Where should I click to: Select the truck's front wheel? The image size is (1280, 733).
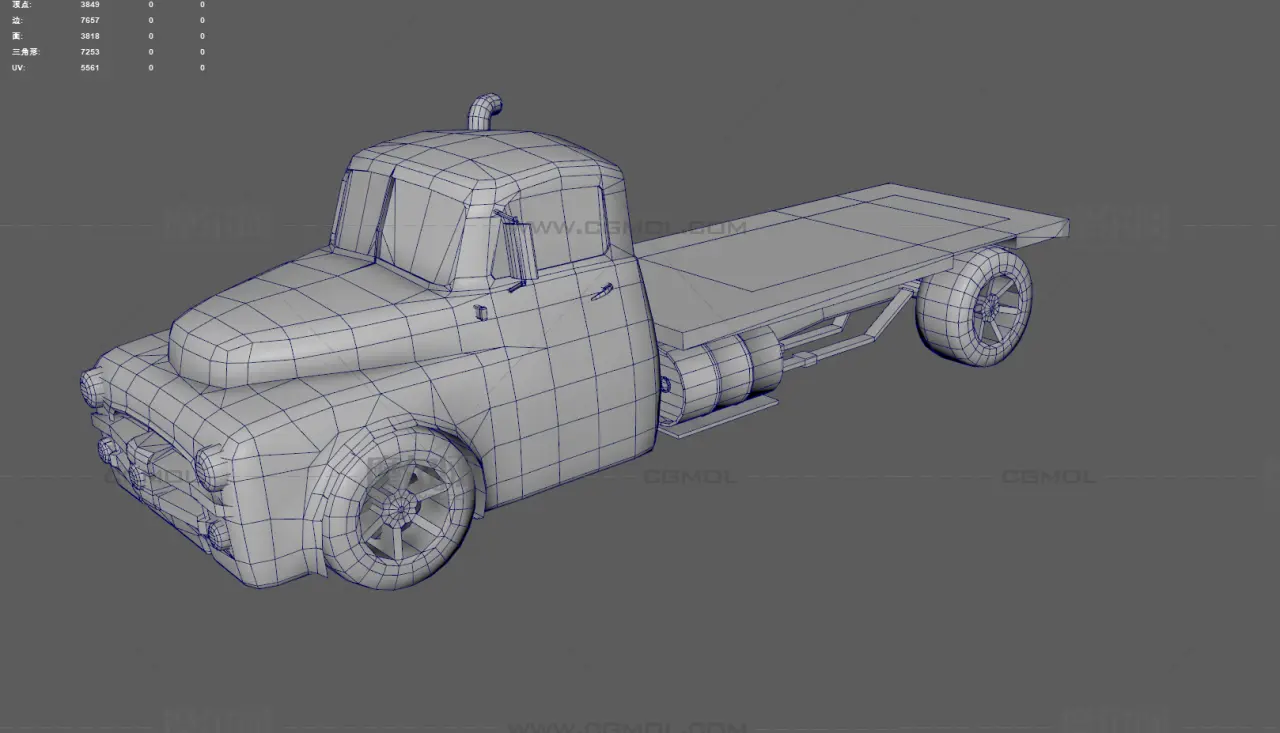(x=401, y=510)
